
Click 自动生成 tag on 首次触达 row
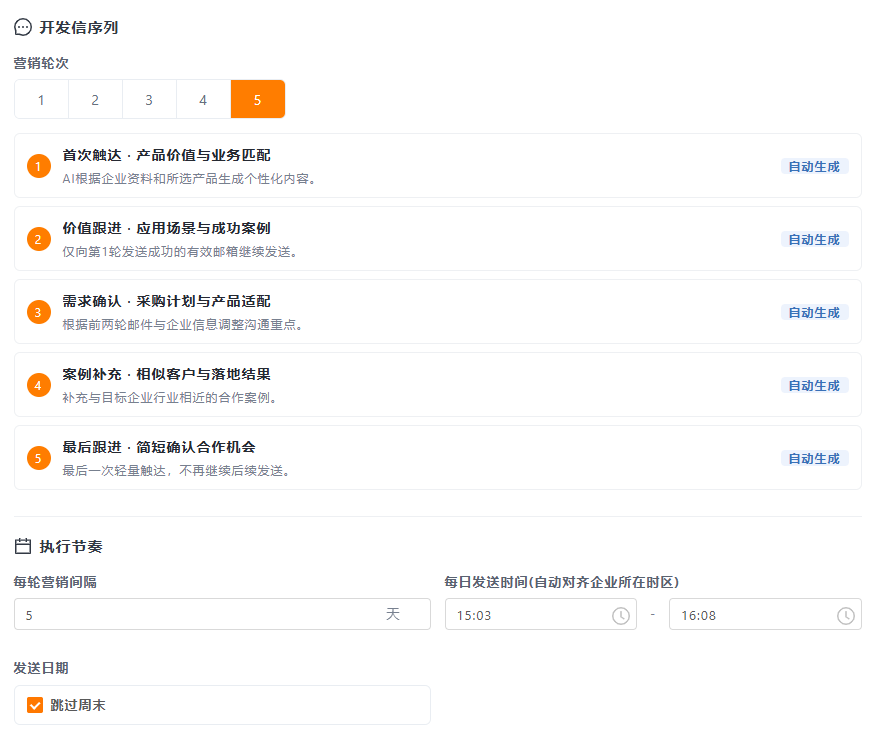pyautogui.click(x=814, y=167)
